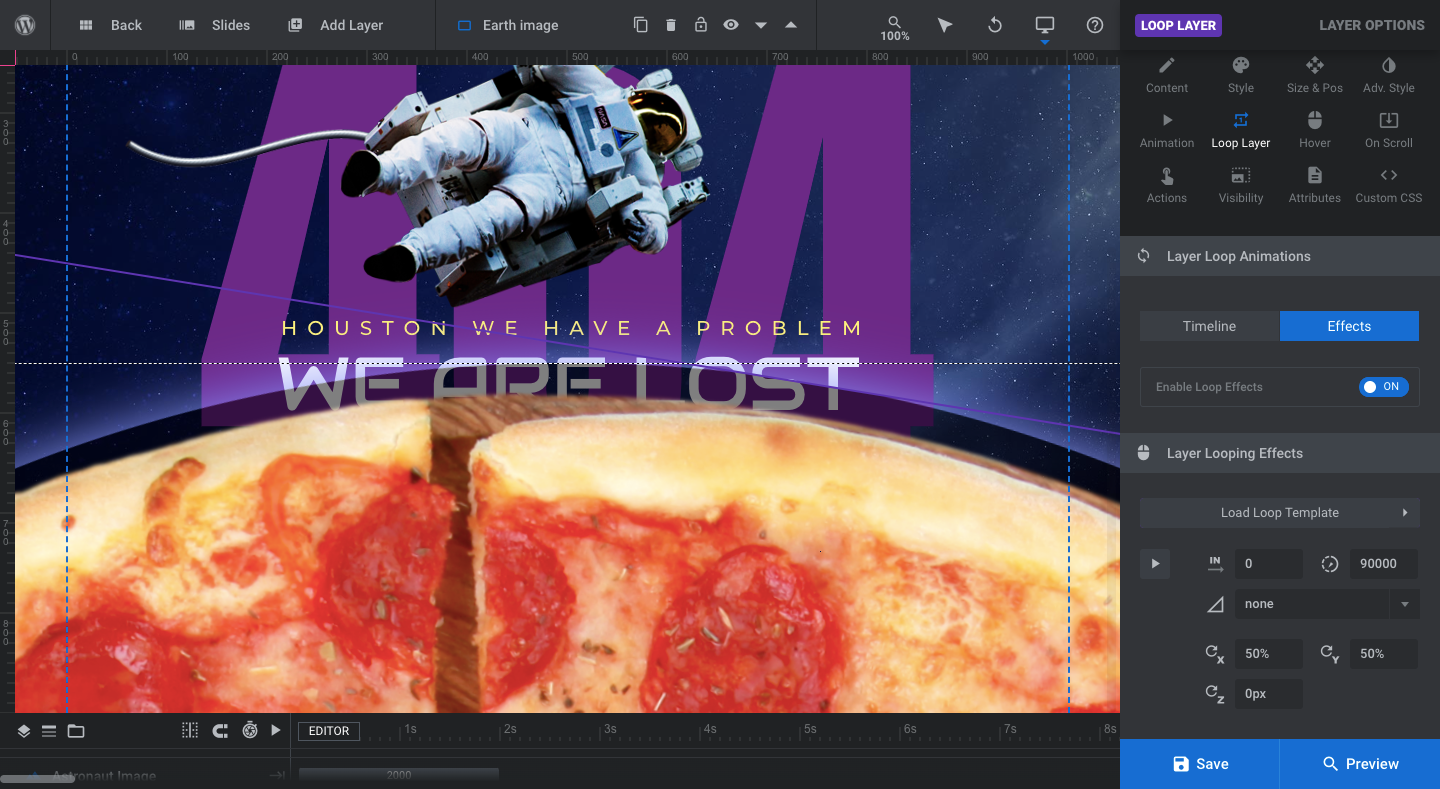
Task: Open the Actions settings
Action: 1167,185
